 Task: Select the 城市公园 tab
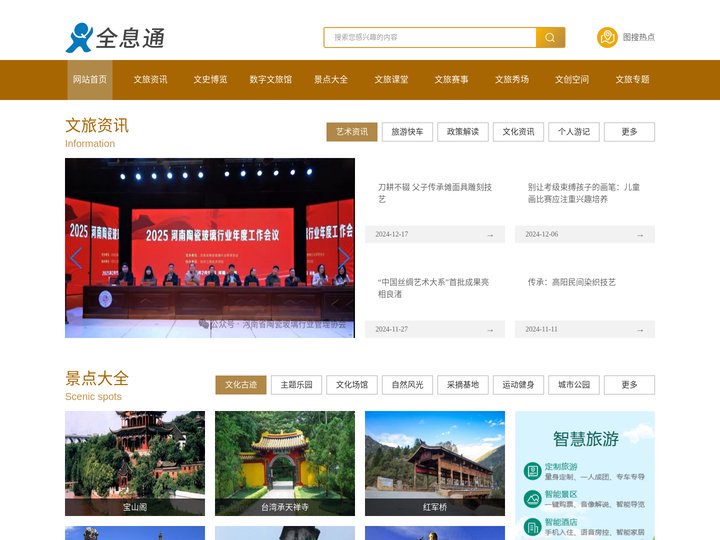coord(574,385)
